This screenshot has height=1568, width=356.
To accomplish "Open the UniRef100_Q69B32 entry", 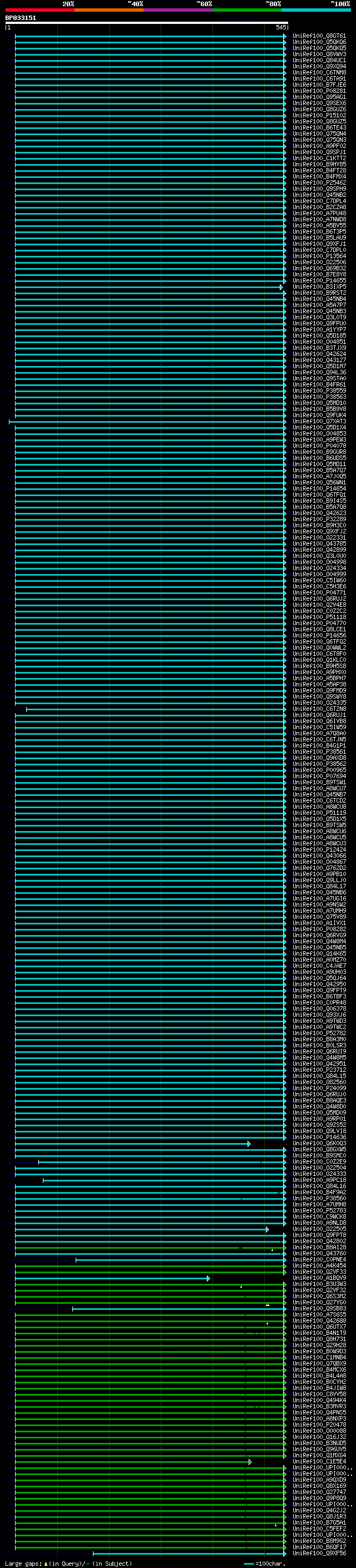I will pos(319,269).
